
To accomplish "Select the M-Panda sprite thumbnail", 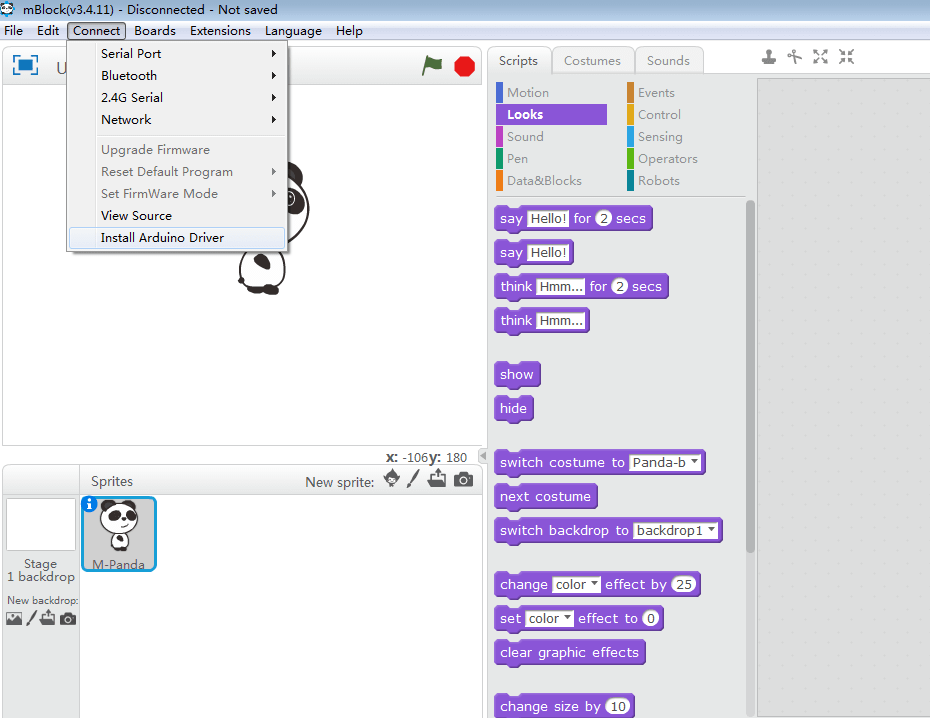I will (x=119, y=534).
